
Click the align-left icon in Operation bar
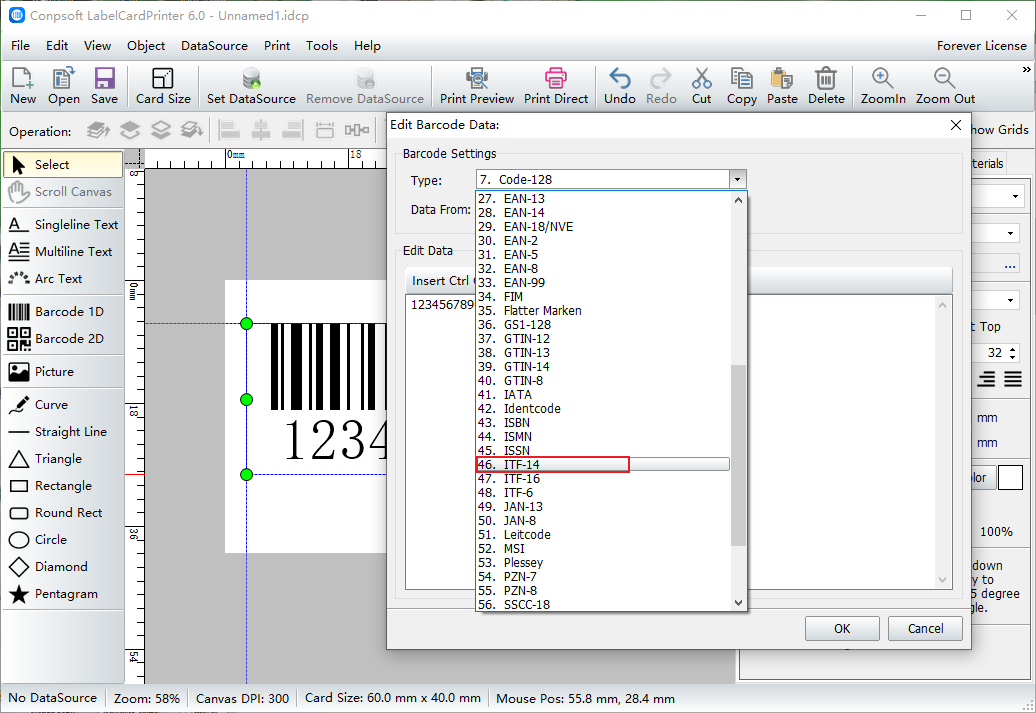pyautogui.click(x=229, y=130)
